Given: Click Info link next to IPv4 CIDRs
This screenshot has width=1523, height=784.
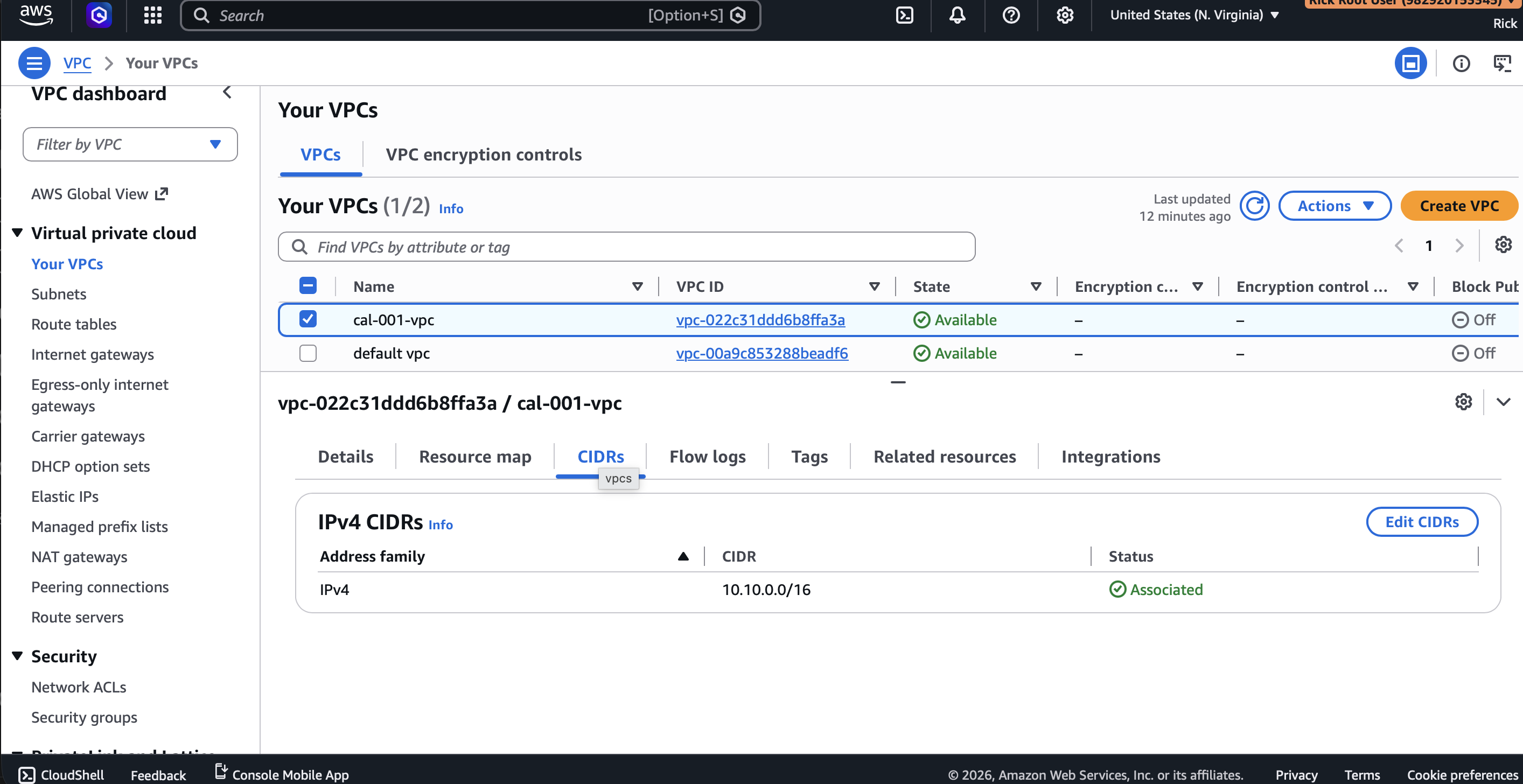Looking at the screenshot, I should pos(441,524).
